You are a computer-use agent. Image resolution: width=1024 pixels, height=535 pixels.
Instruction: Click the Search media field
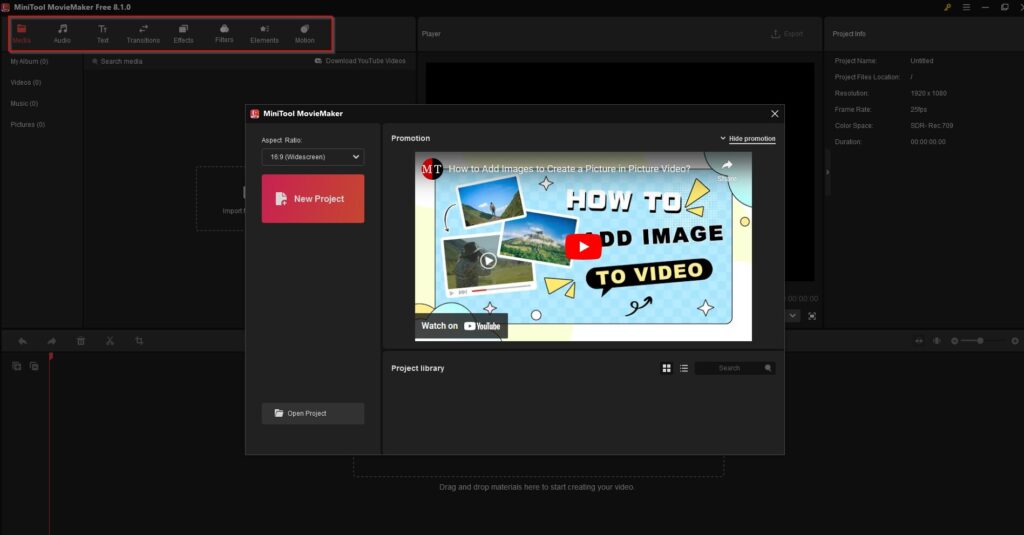click(121, 61)
